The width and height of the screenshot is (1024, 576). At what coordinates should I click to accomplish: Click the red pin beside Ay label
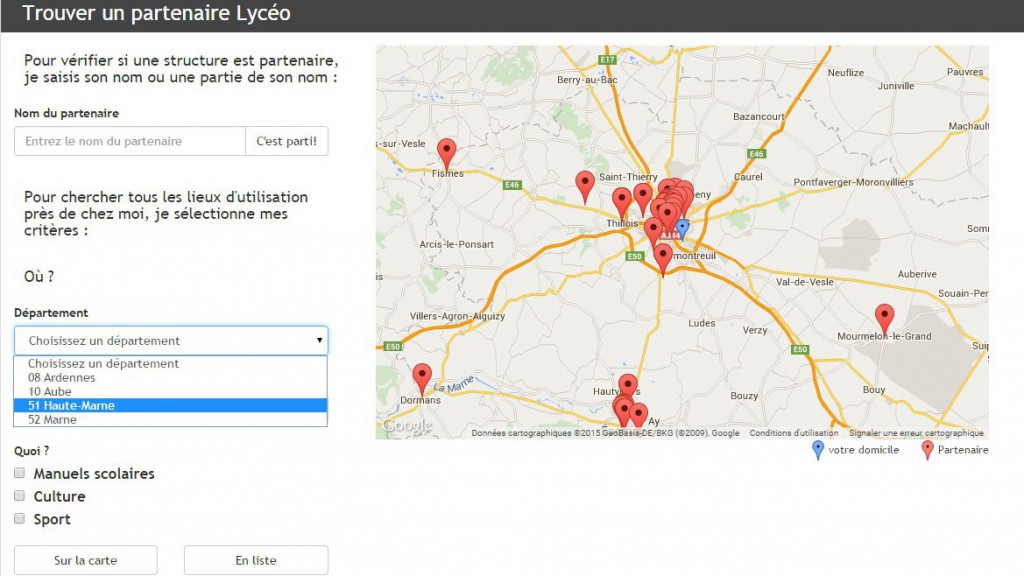click(639, 414)
